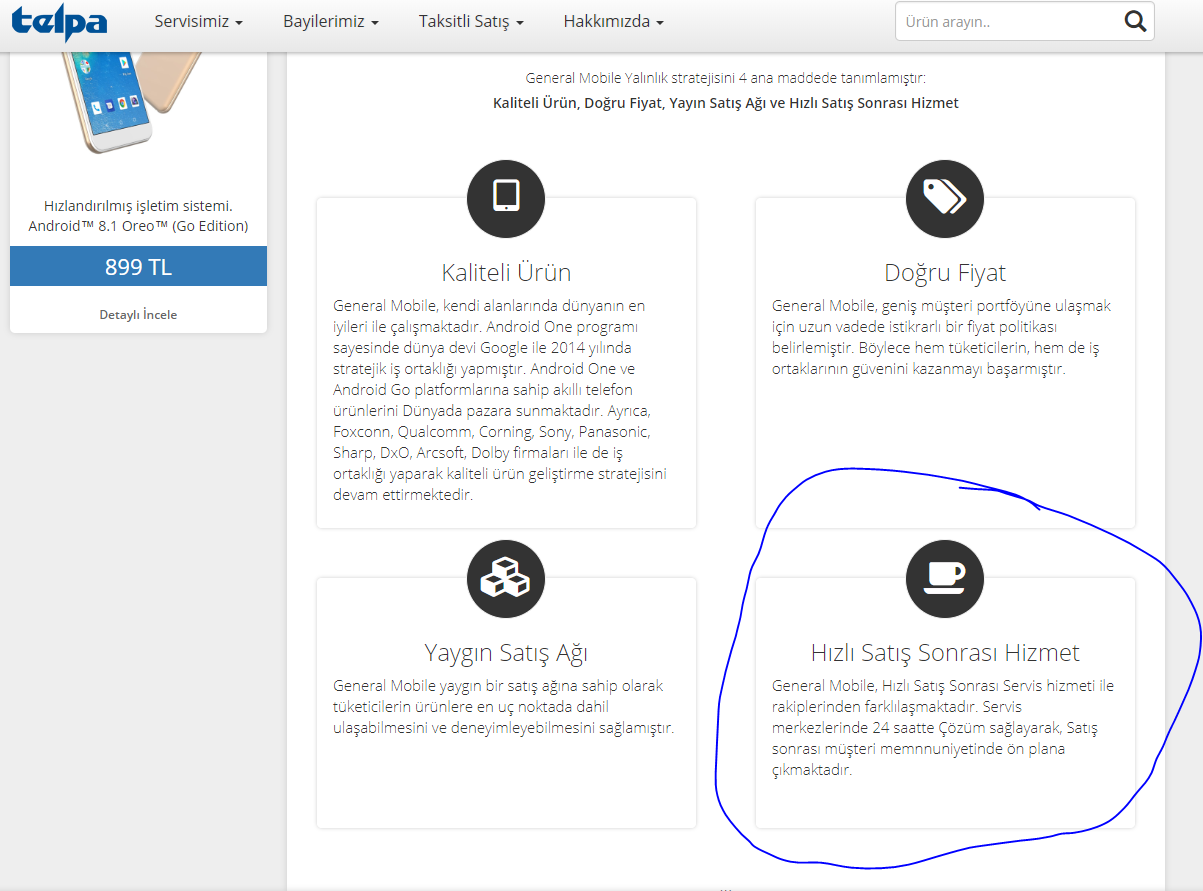This screenshot has height=891, width=1203.
Task: Click the stacked boxes icon above Yaygın Satış Ağı
Action: [x=506, y=579]
